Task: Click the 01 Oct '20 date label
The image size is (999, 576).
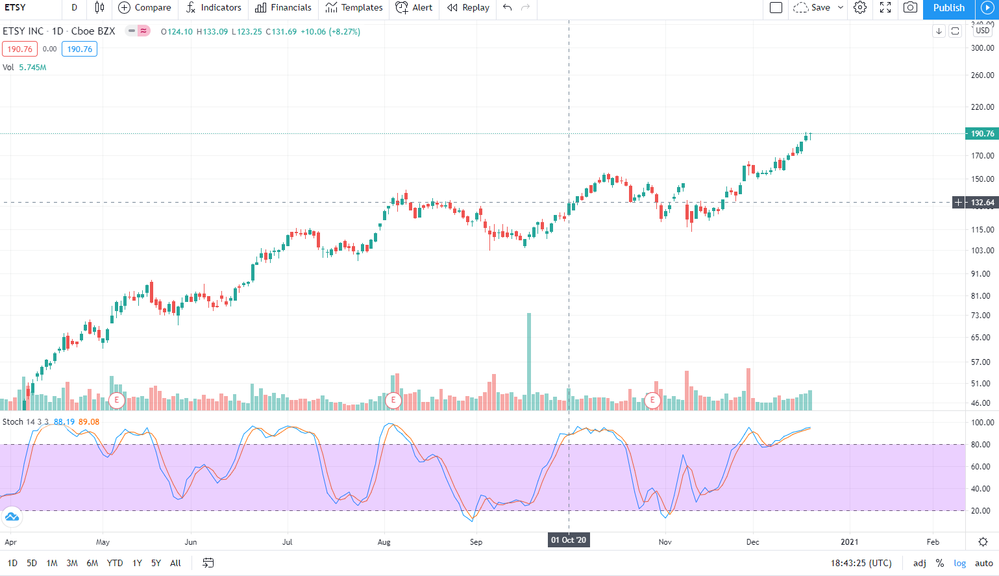Action: [x=568, y=540]
